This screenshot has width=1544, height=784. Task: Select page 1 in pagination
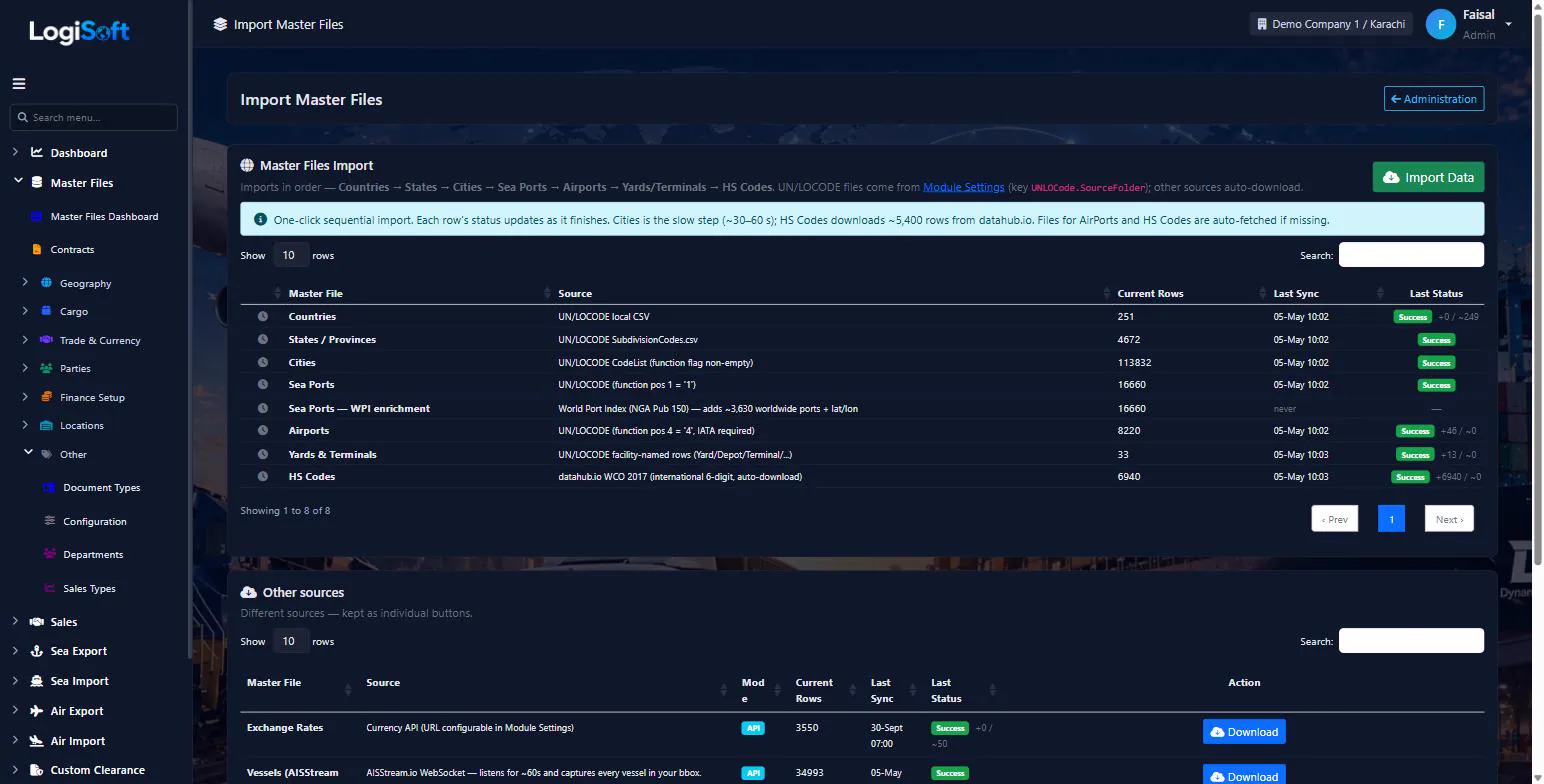point(1391,518)
